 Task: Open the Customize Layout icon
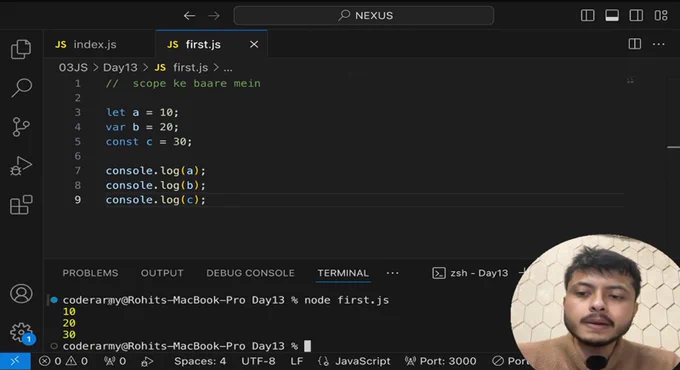tap(661, 16)
